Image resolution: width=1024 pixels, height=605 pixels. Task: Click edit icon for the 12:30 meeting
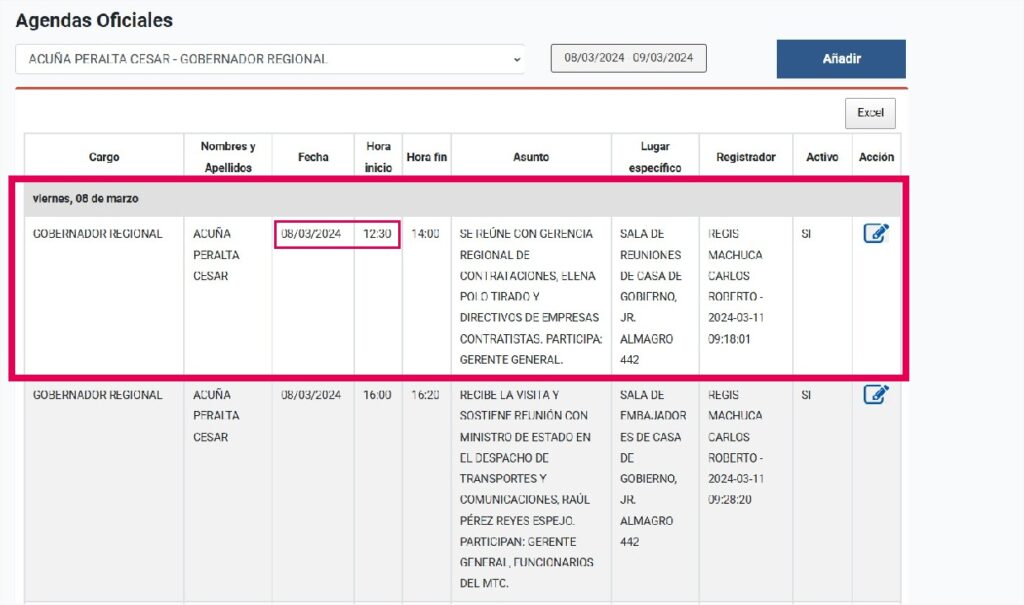pyautogui.click(x=875, y=234)
